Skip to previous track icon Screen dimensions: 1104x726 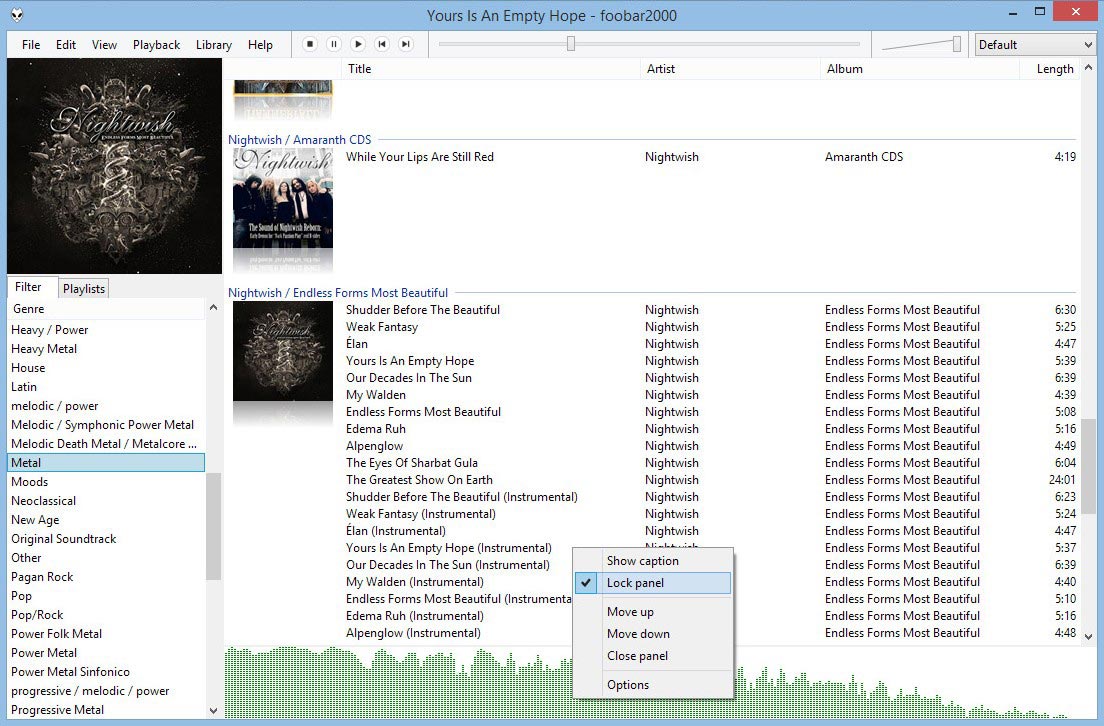click(x=382, y=44)
